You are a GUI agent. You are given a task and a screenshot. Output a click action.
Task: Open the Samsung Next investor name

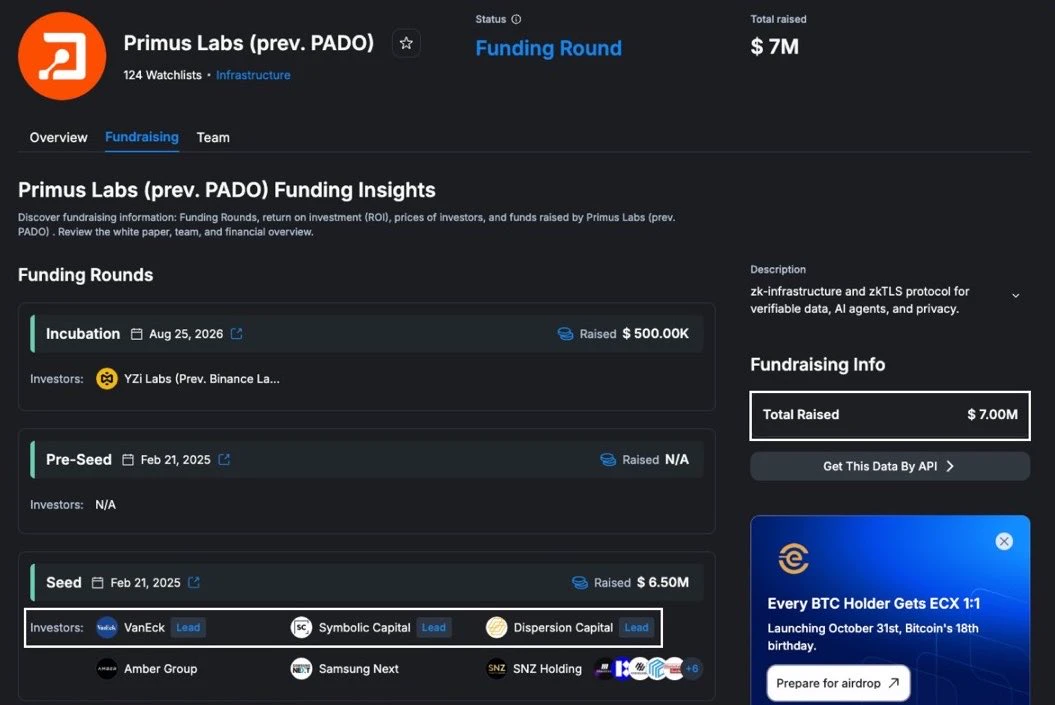click(359, 669)
